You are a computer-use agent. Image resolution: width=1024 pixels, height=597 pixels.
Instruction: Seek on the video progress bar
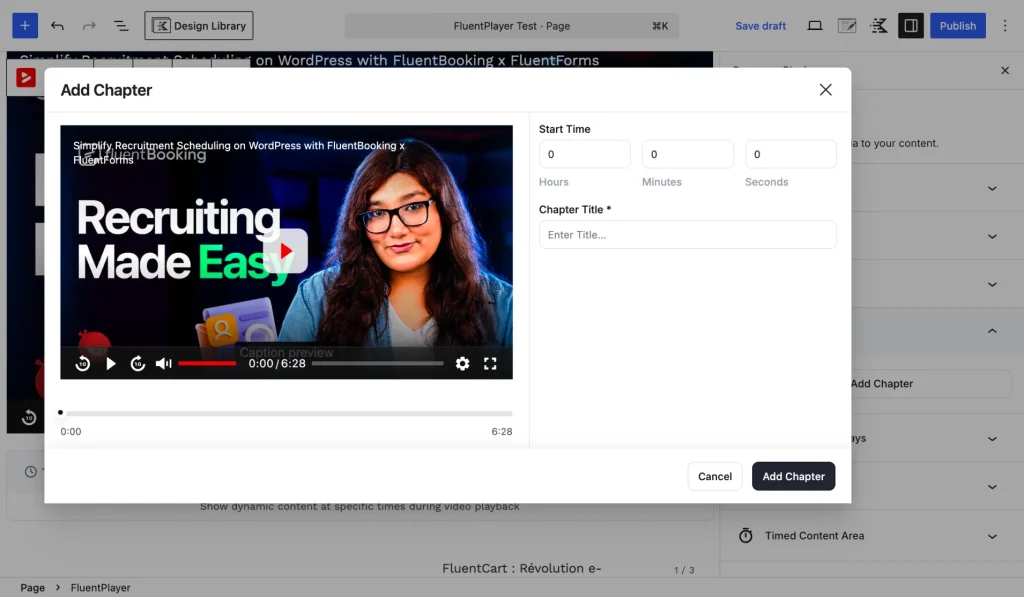377,363
